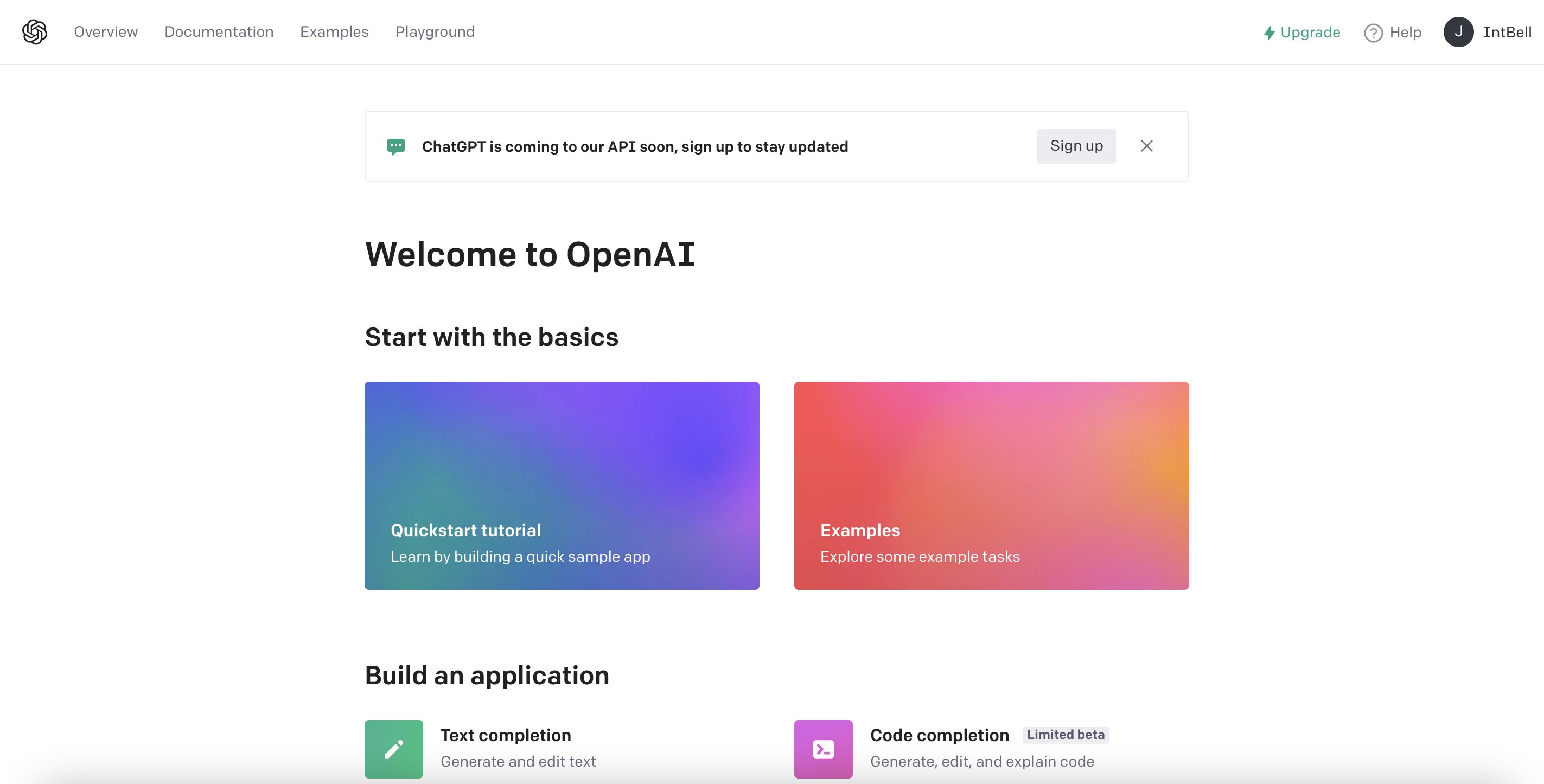
Task: Click the OpenAI logo icon
Action: 35,32
